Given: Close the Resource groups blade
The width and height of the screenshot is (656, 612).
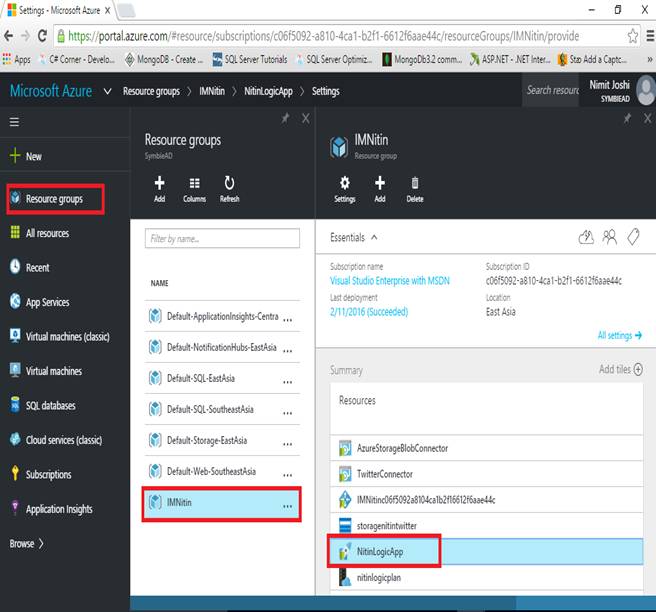Looking at the screenshot, I should [x=306, y=118].
